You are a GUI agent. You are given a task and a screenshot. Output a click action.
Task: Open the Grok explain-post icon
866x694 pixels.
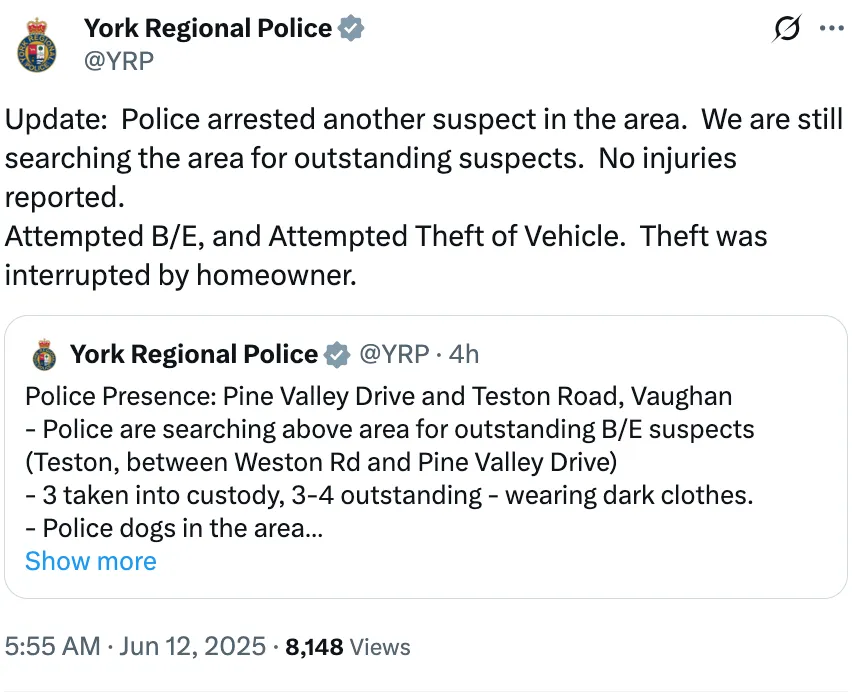tap(787, 30)
